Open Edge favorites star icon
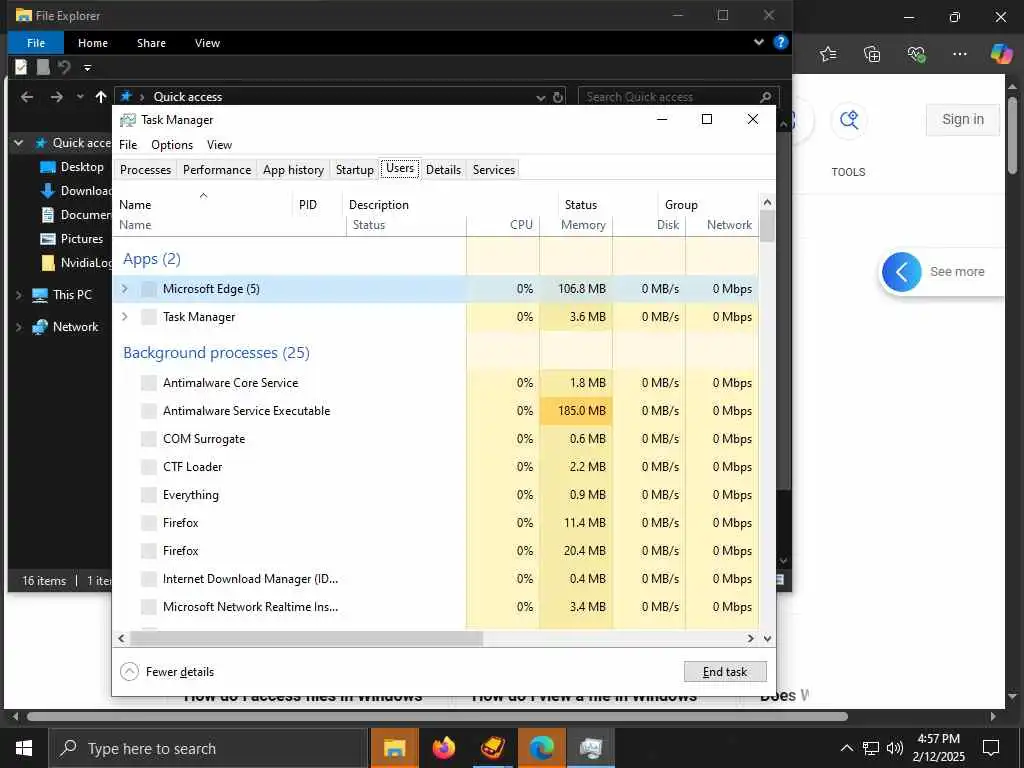This screenshot has width=1024, height=768. pyautogui.click(x=828, y=54)
